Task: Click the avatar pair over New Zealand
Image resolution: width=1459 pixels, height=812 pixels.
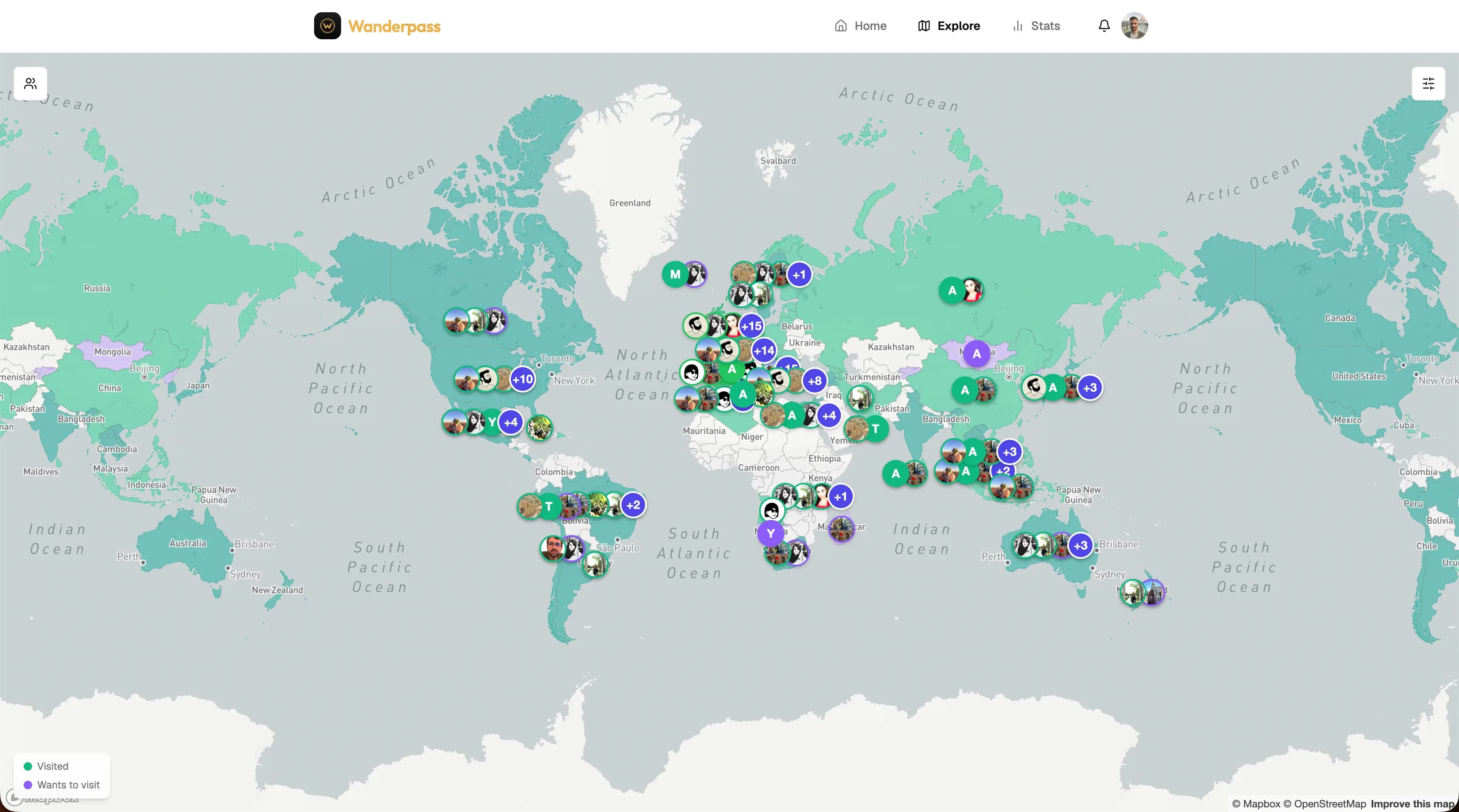Action: coord(1142,592)
